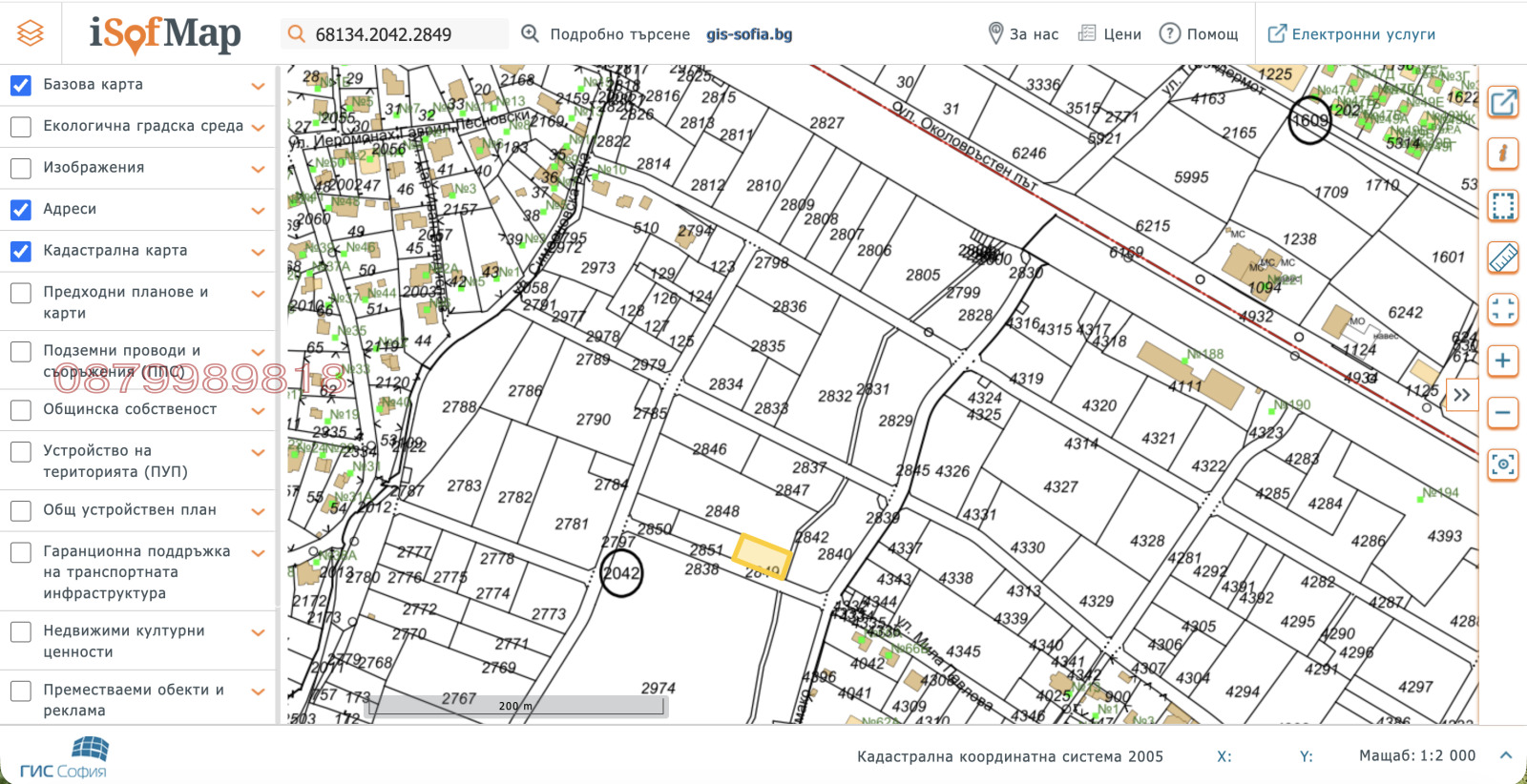Open the Електронни услуги link
The width and height of the screenshot is (1527, 784).
(x=1351, y=34)
